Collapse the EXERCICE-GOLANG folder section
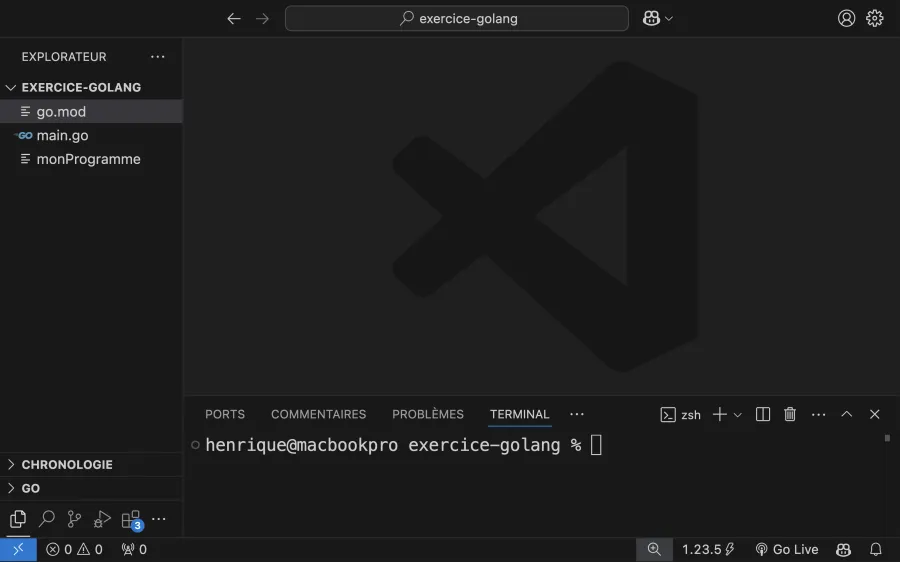This screenshot has height=562, width=900. point(91,87)
